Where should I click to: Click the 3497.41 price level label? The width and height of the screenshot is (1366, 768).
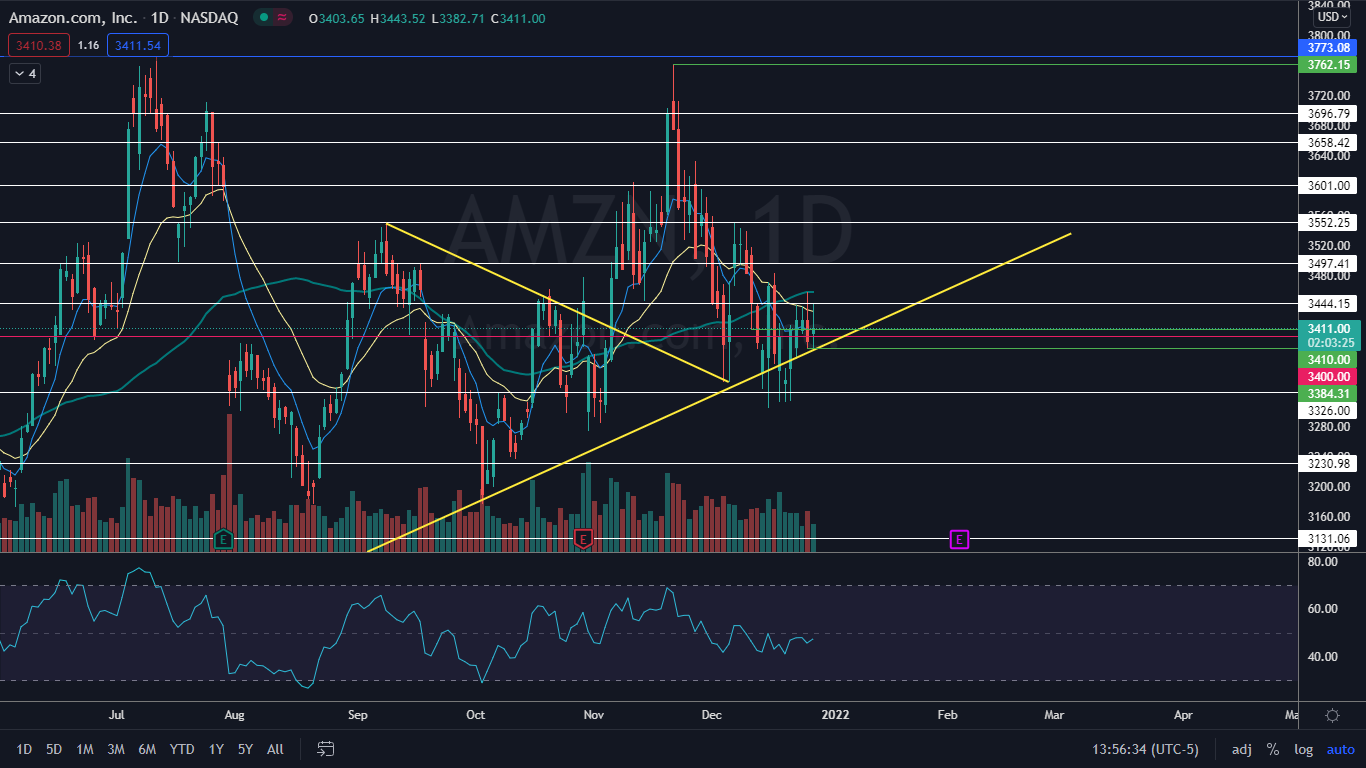click(x=1327, y=264)
